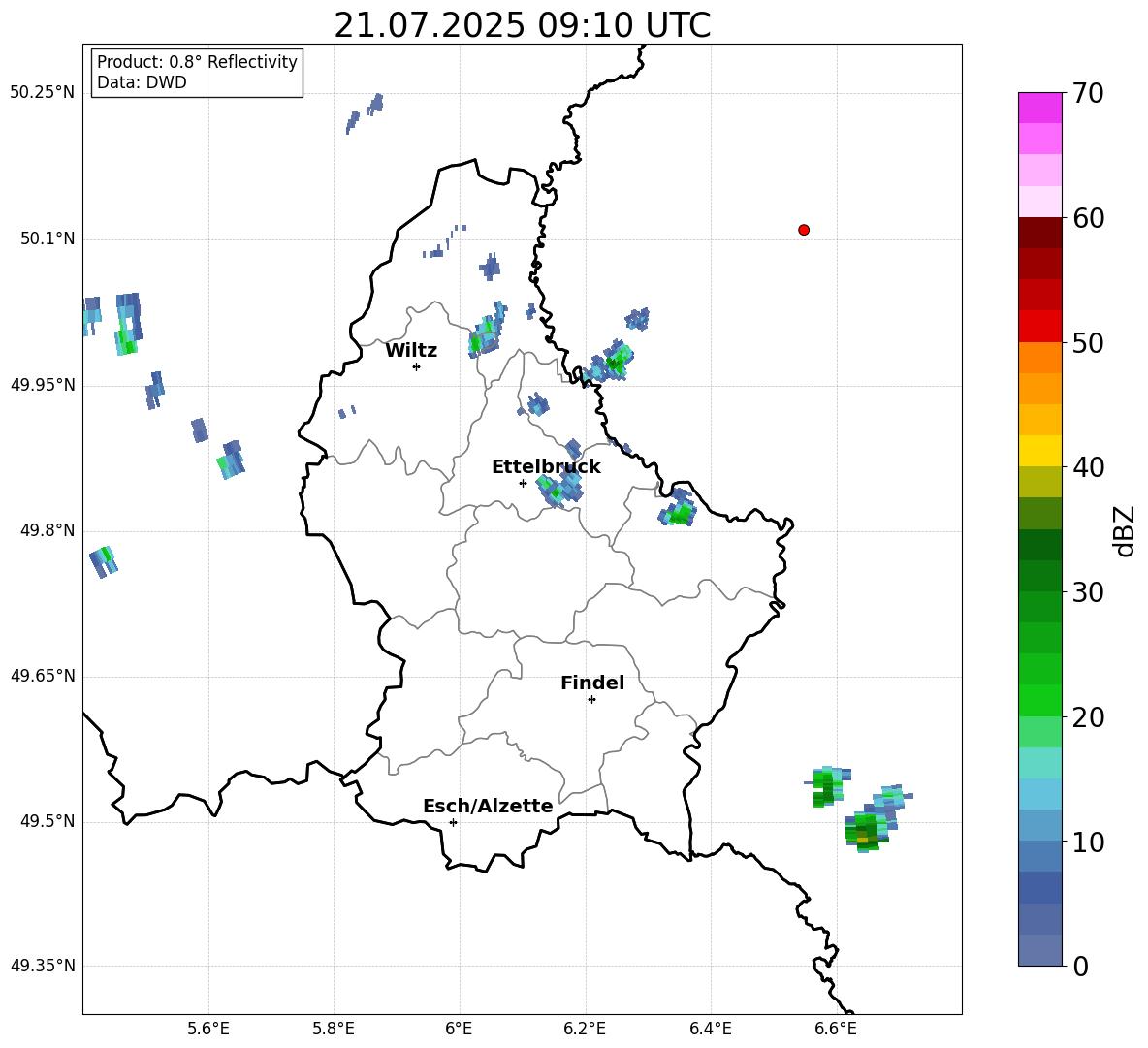Click the colorbar value 60
Image resolution: width=1148 pixels, height=1048 pixels.
(1088, 218)
